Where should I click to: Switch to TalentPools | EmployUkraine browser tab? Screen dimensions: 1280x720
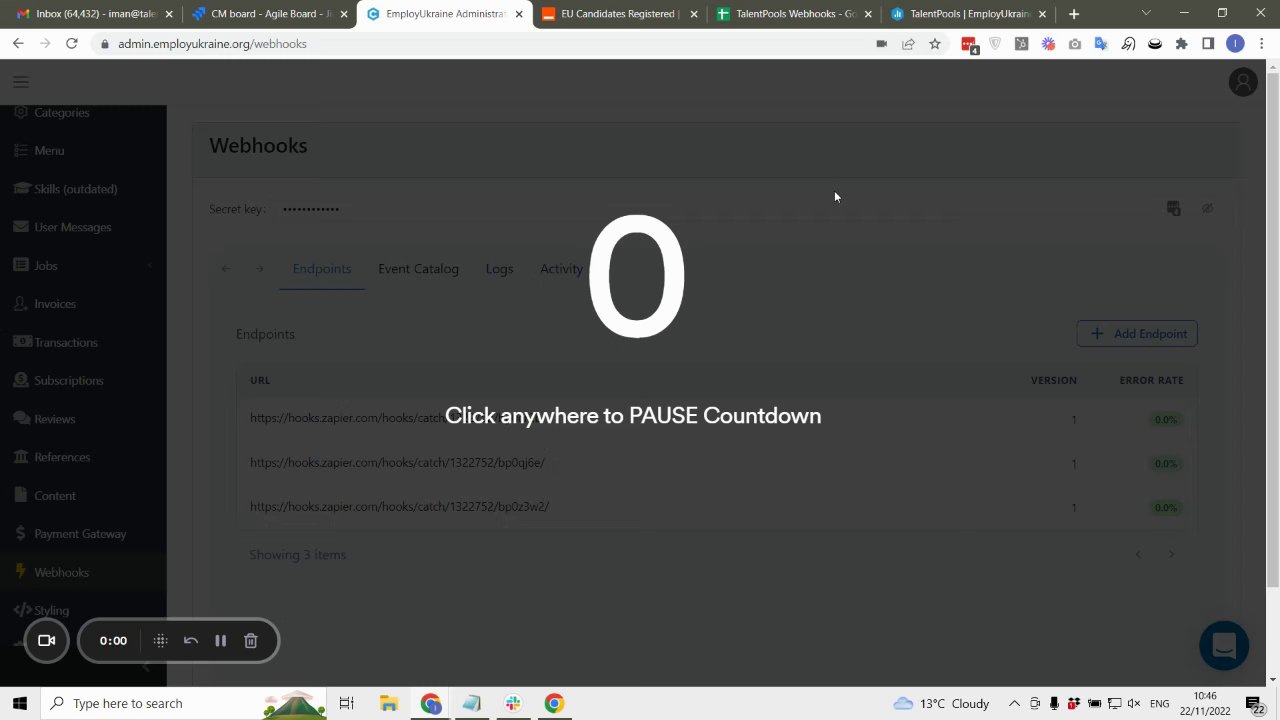tap(969, 14)
